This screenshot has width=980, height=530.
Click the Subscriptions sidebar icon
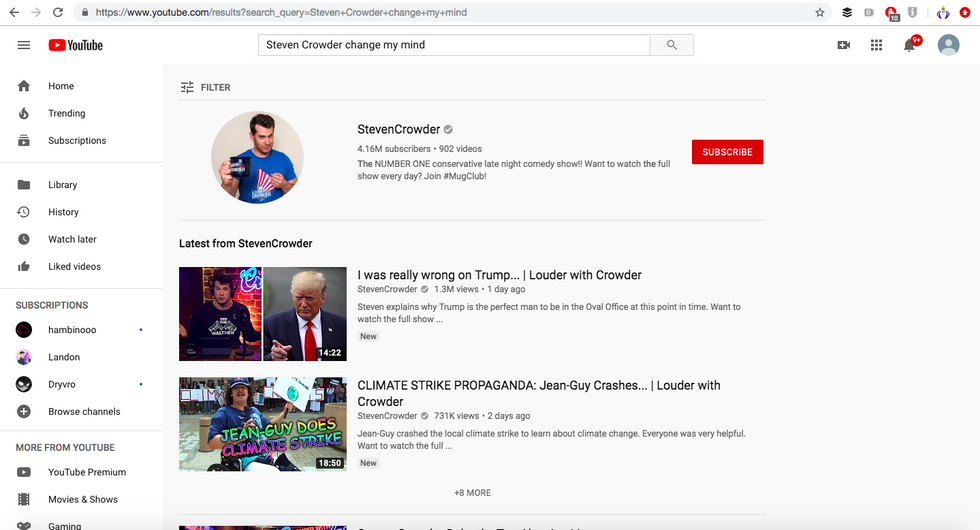click(x=24, y=141)
